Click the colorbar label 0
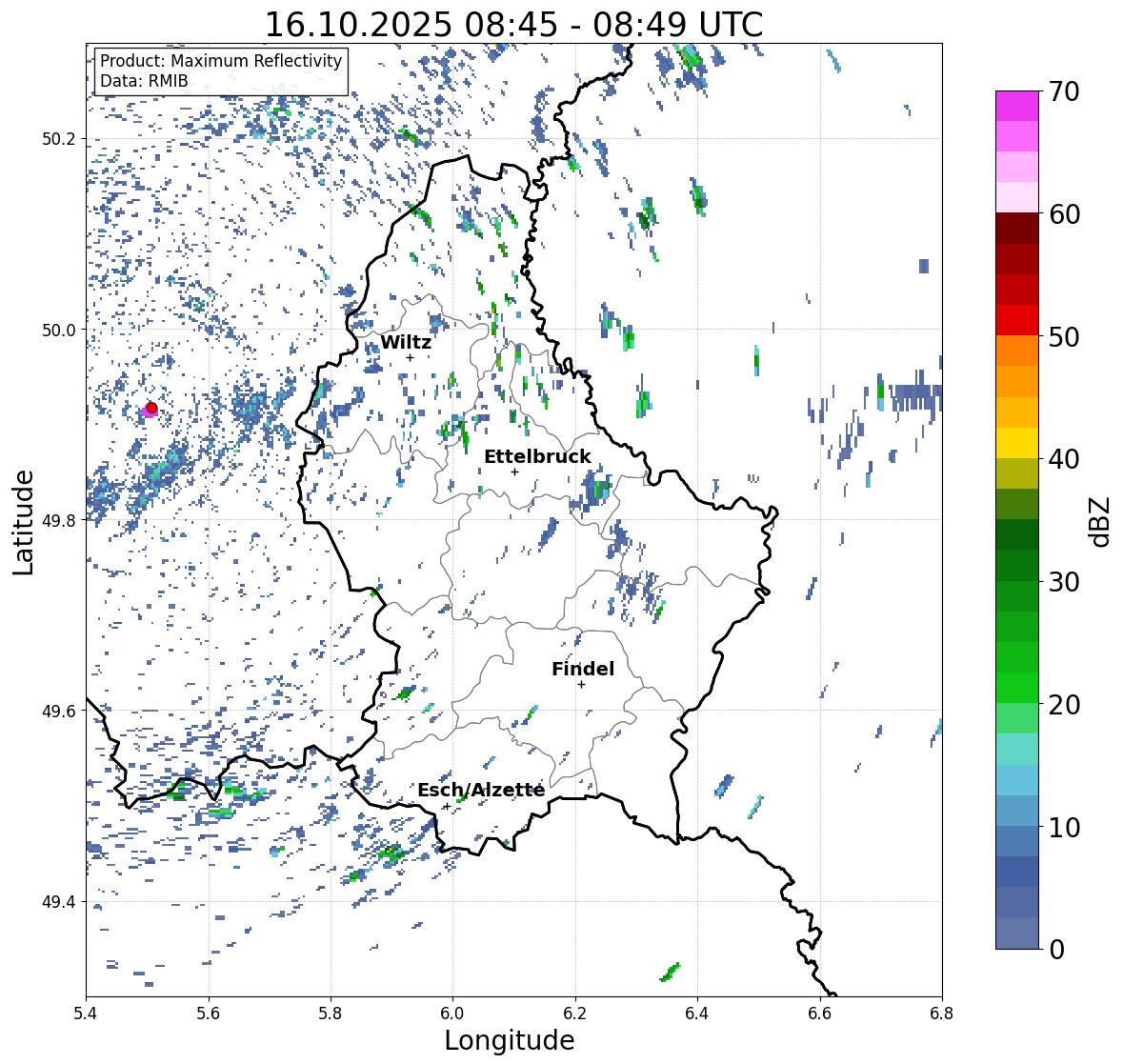This screenshot has height=1064, width=1123. point(1057,950)
